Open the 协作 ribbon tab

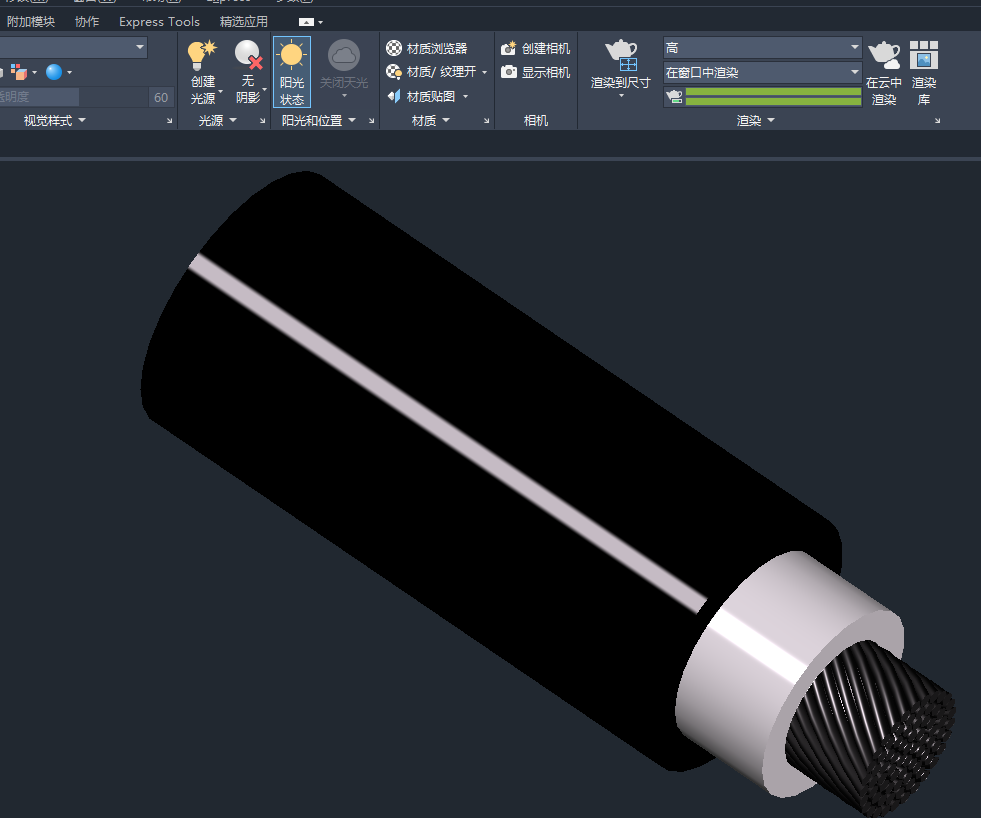(87, 21)
